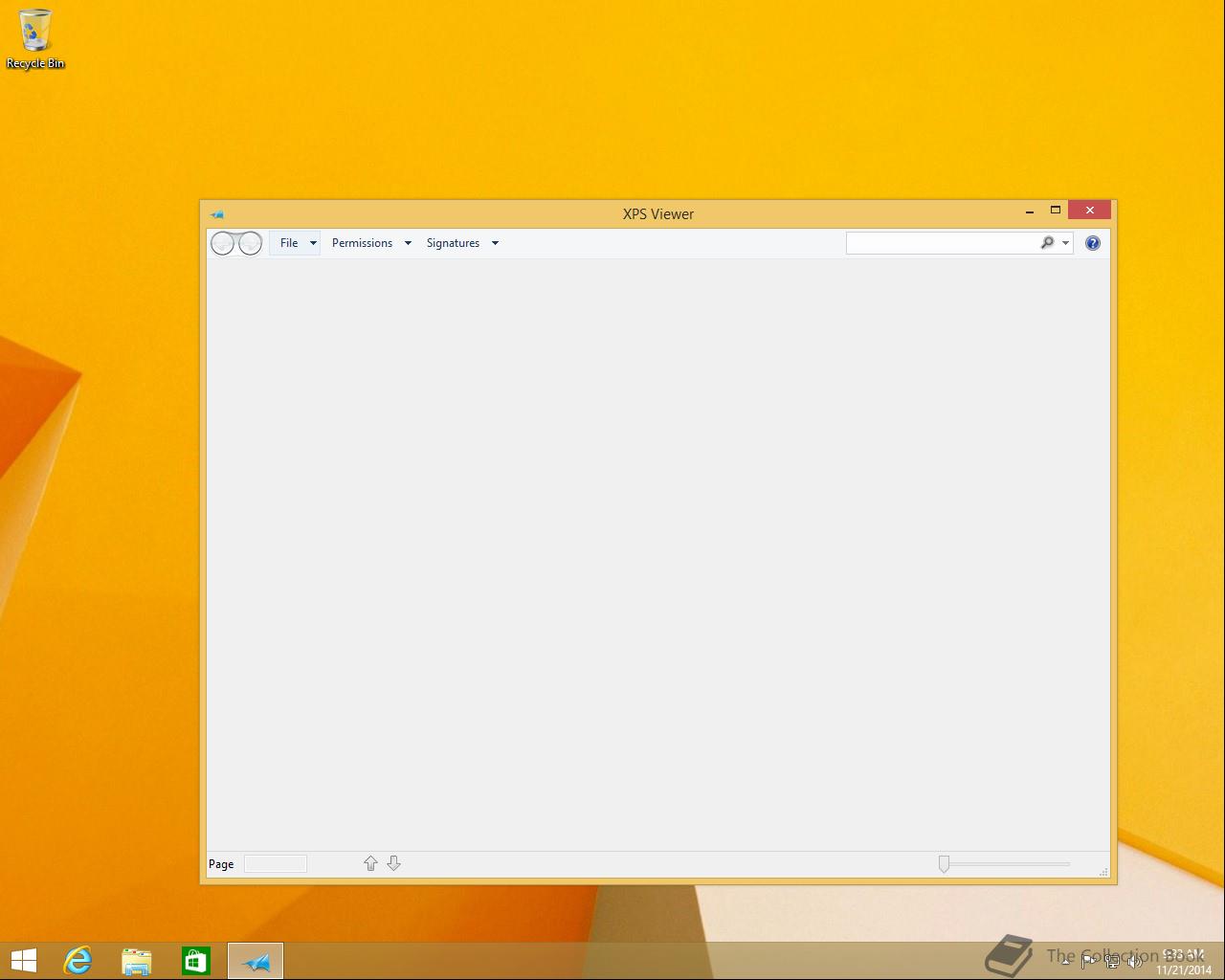Maximize the XPS Viewer window
This screenshot has height=980, width=1225.
coord(1056,211)
